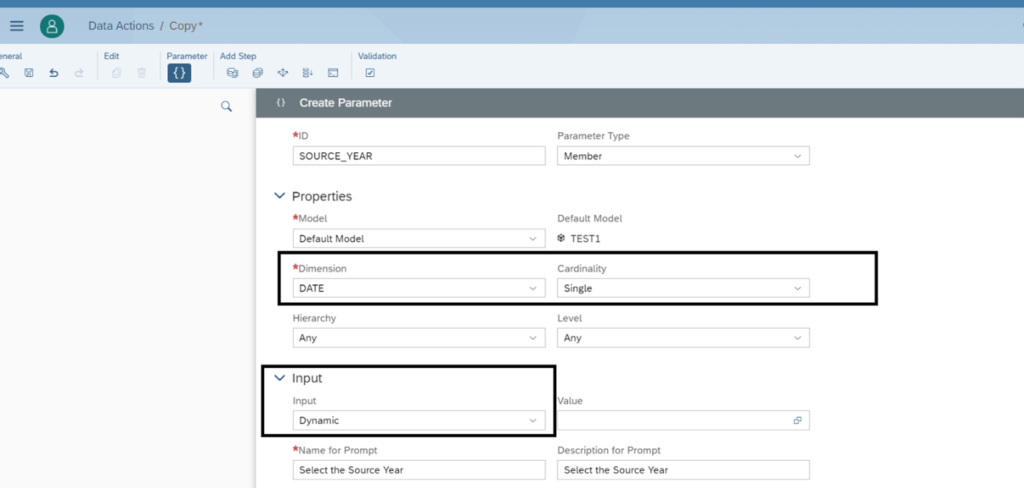
Task: Open the Cardinality dropdown showing Single
Action: (683, 288)
